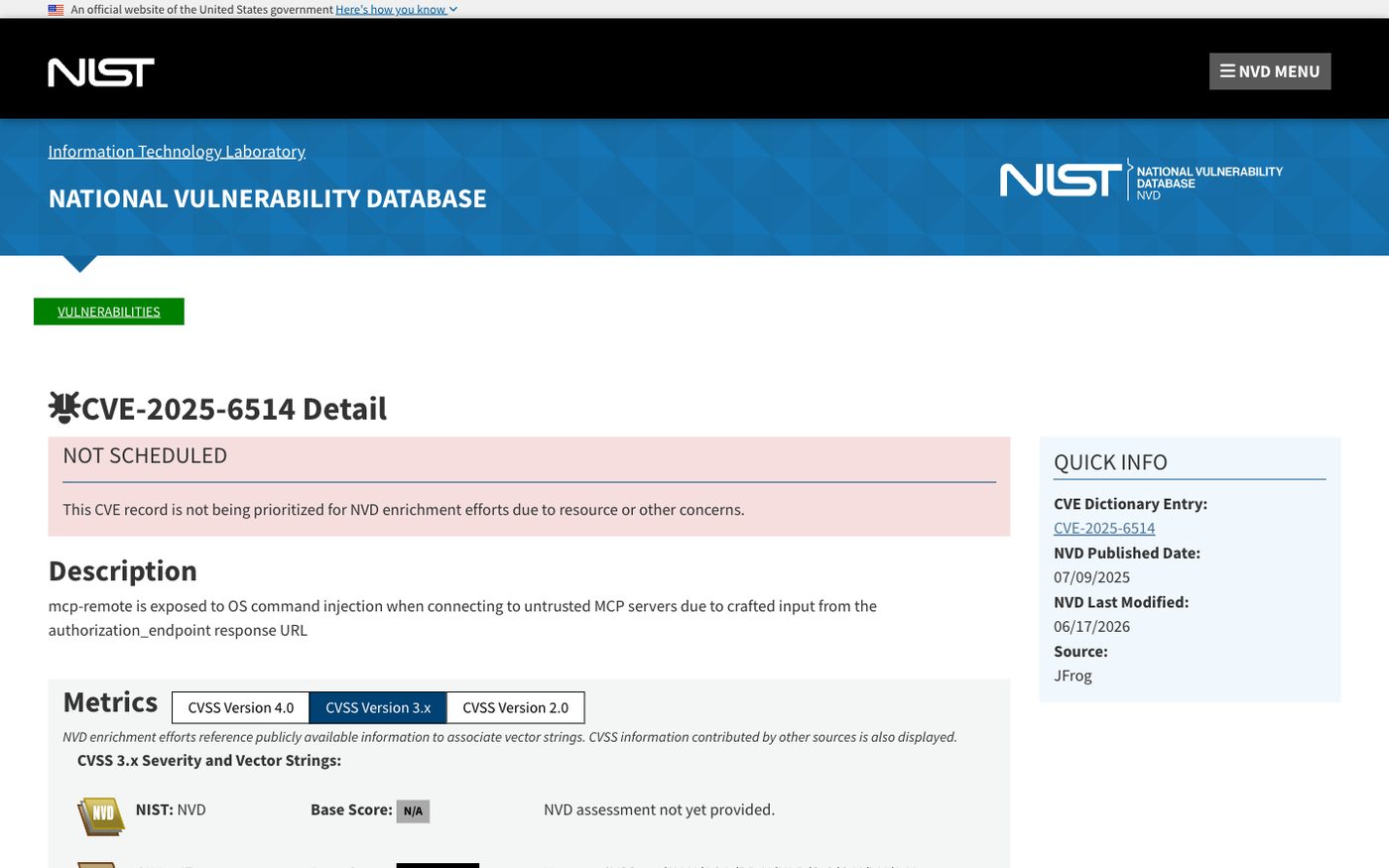Click the mcp-remote description paragraph
The image size is (1389, 868).
point(462,618)
